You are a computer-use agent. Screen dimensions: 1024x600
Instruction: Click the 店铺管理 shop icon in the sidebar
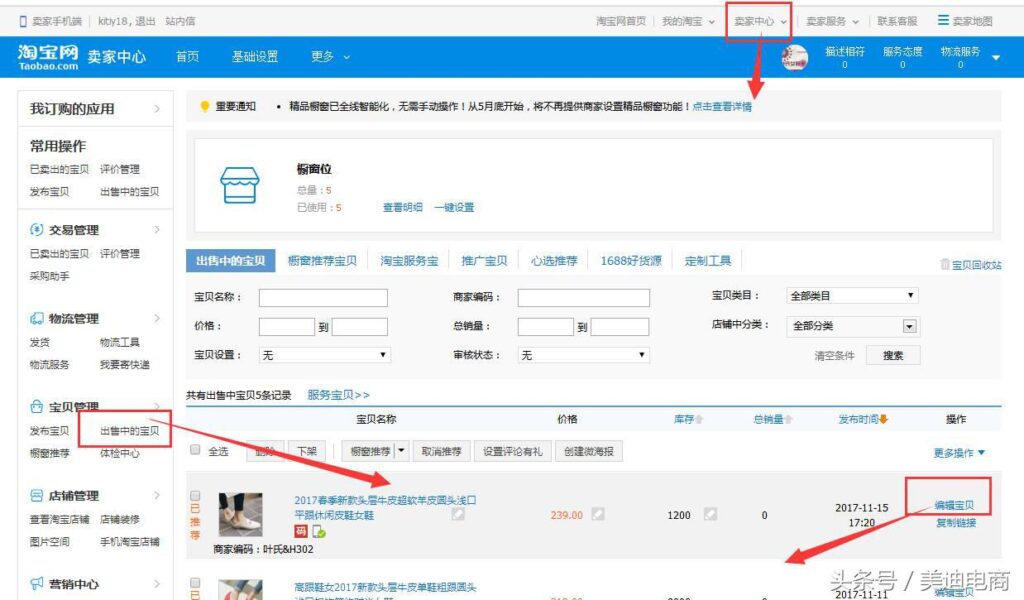point(37,496)
